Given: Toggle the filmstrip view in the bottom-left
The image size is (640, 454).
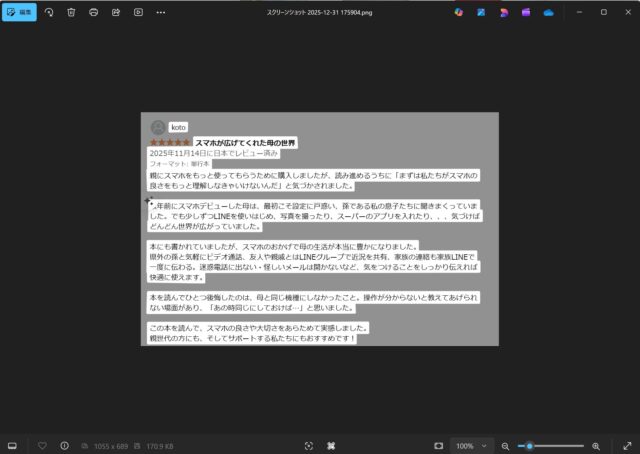Looking at the screenshot, I should [13, 445].
